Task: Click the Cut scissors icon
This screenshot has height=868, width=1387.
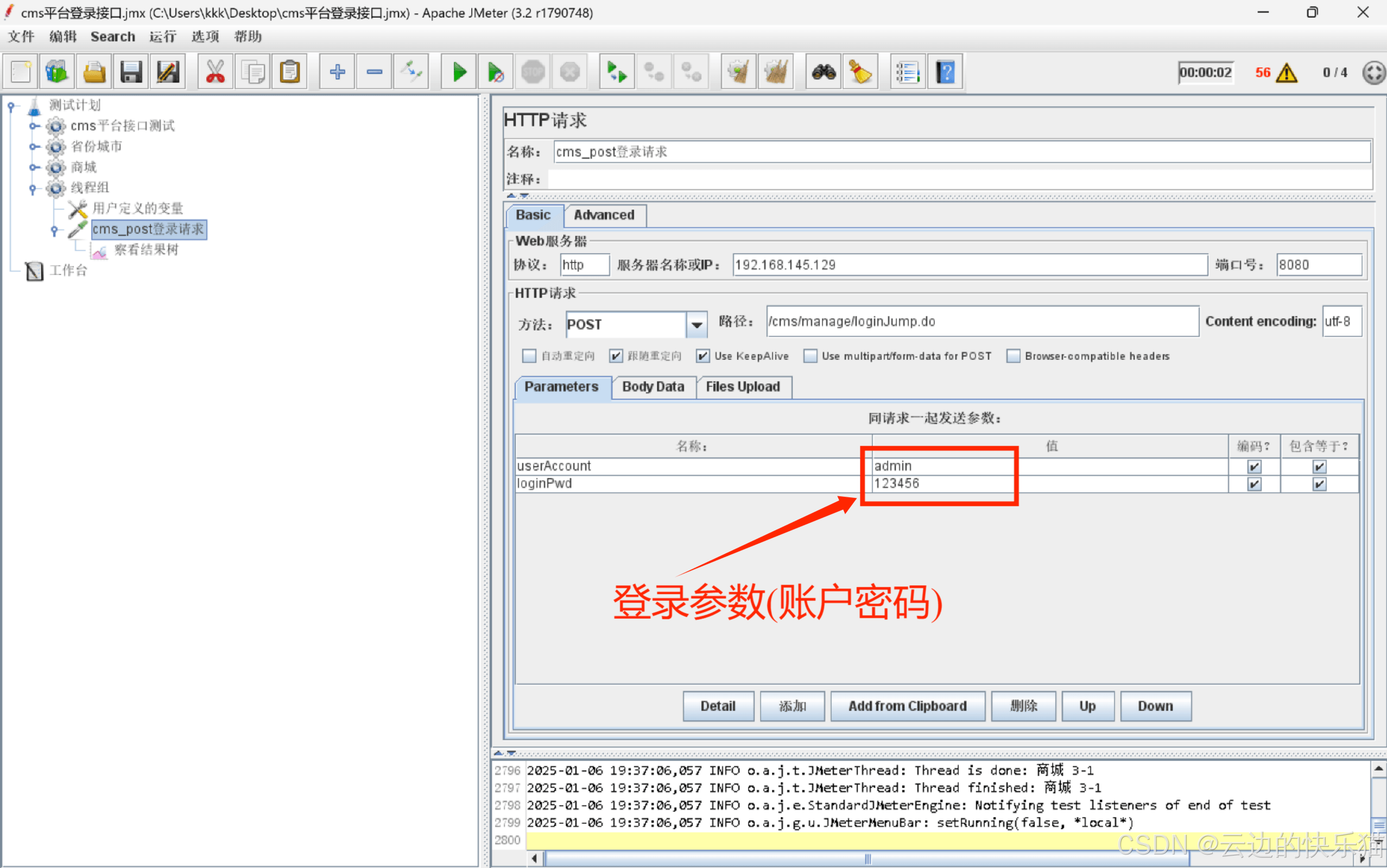Action: 216,72
